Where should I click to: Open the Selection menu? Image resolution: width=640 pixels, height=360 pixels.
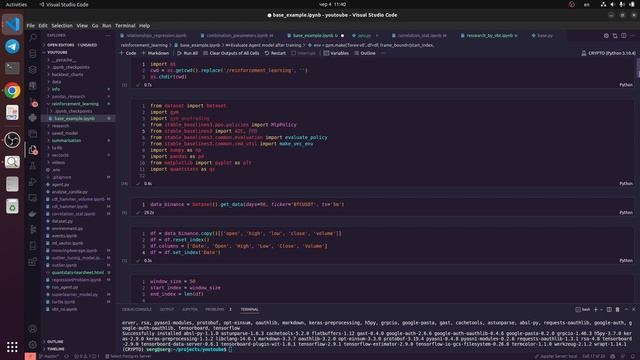(x=62, y=25)
